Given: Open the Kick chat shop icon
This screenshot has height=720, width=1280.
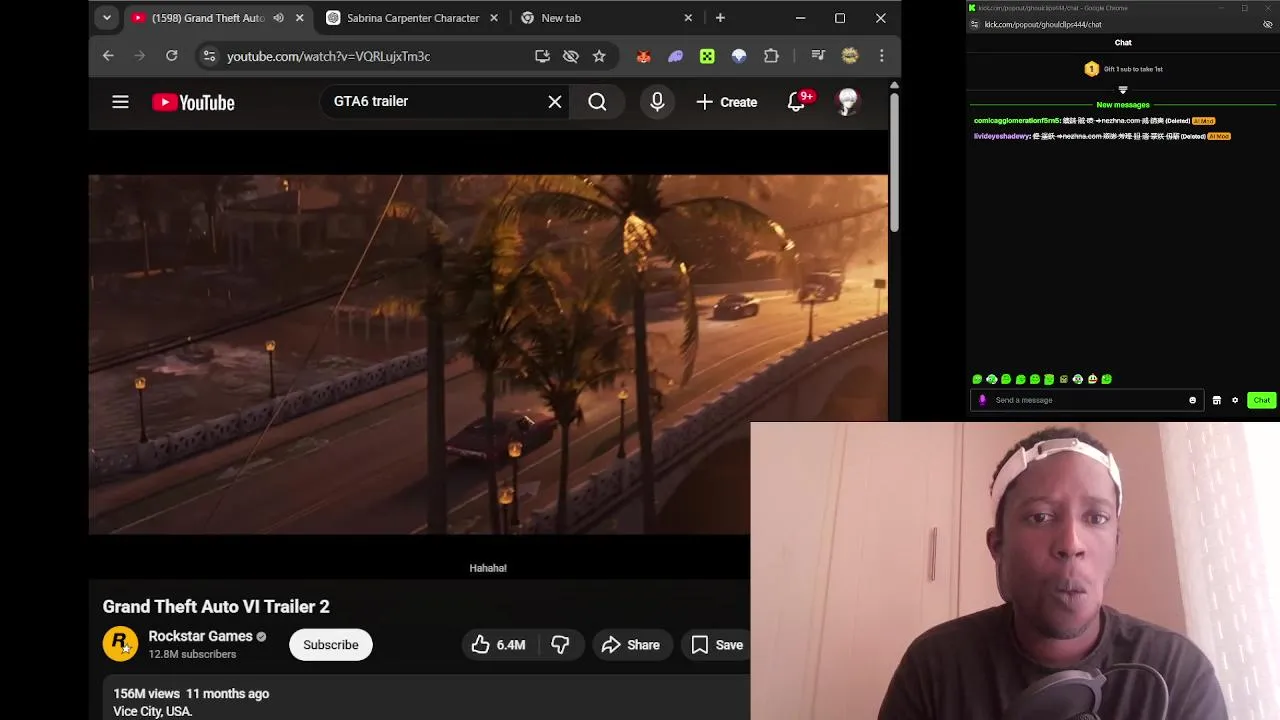Looking at the screenshot, I should 1216,400.
